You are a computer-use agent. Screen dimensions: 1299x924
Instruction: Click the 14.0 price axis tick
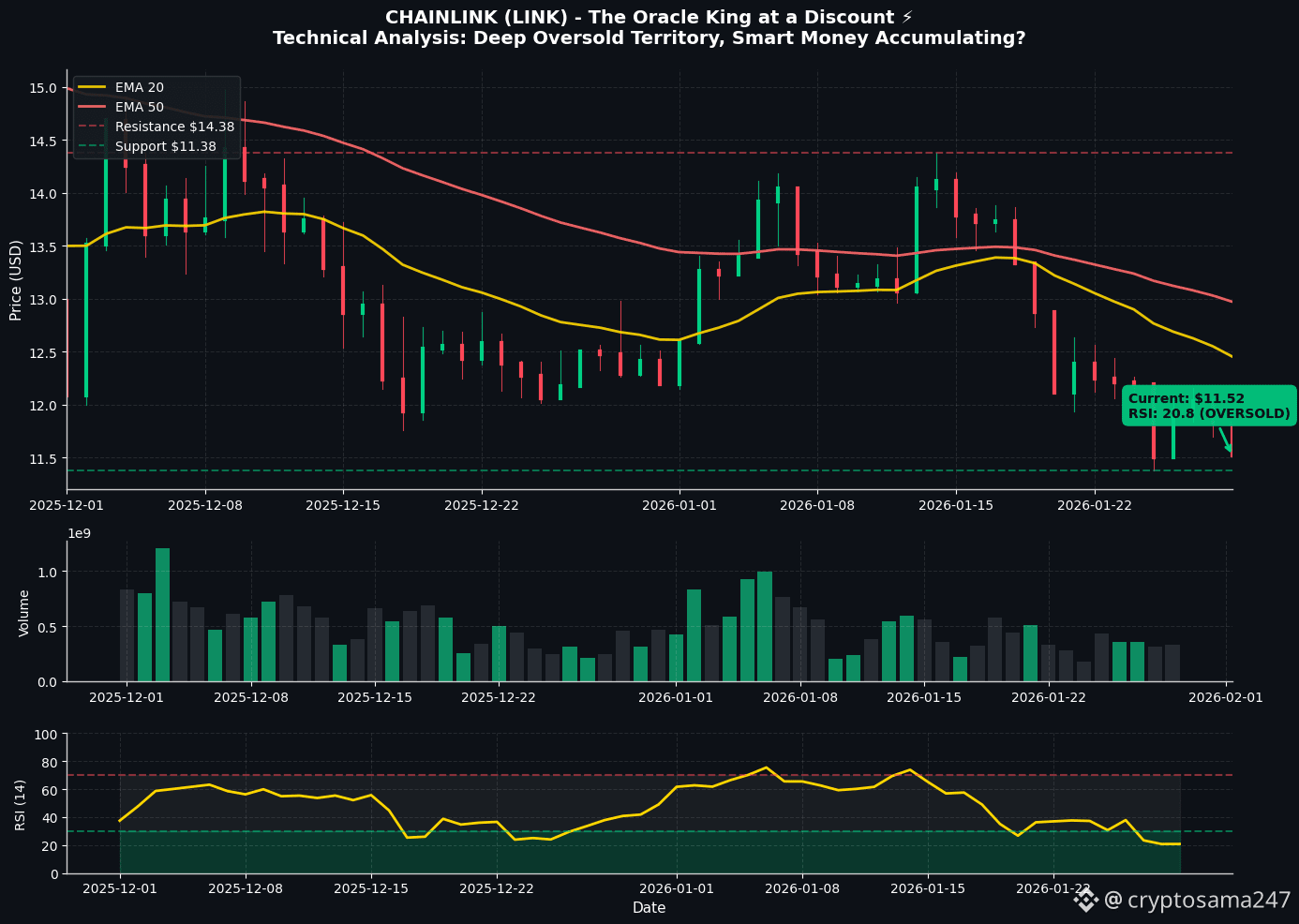(x=44, y=194)
